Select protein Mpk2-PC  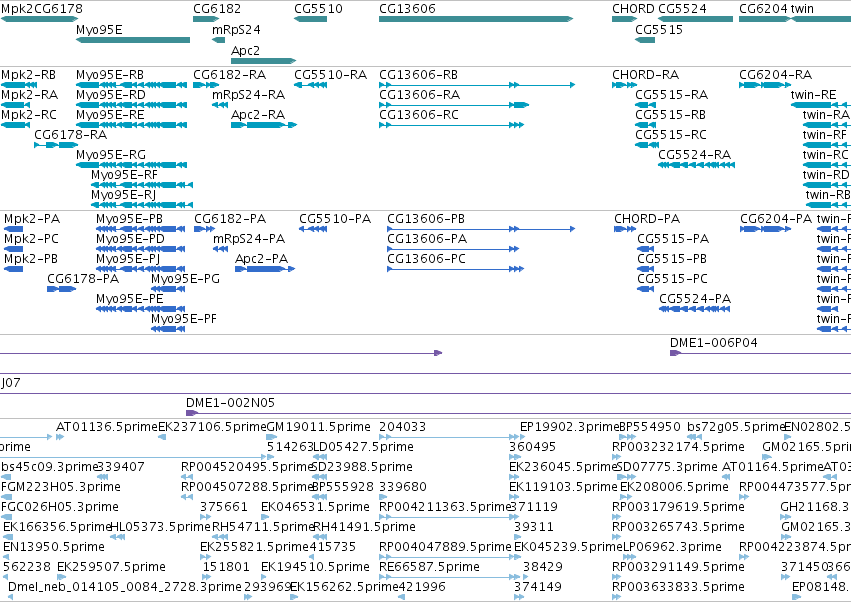[13, 249]
